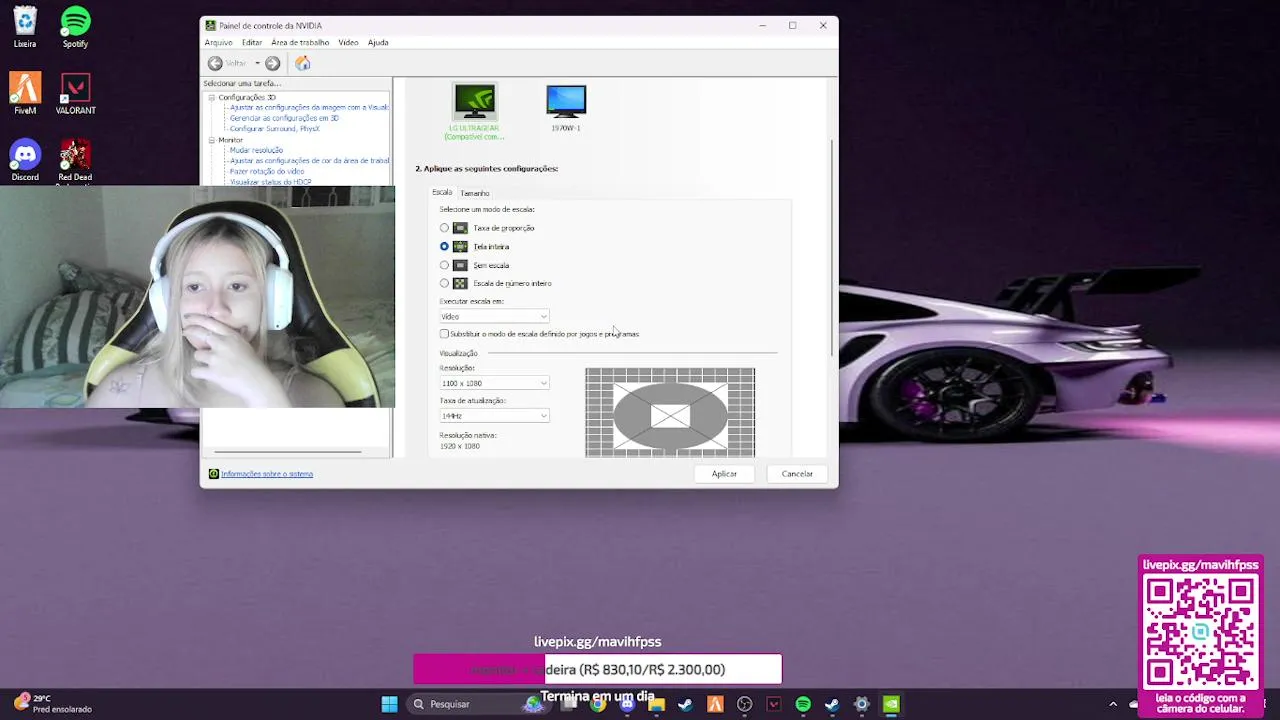Open Lixeira recycle bin on desktop
Viewport: 1280px width, 720px height.
click(25, 28)
